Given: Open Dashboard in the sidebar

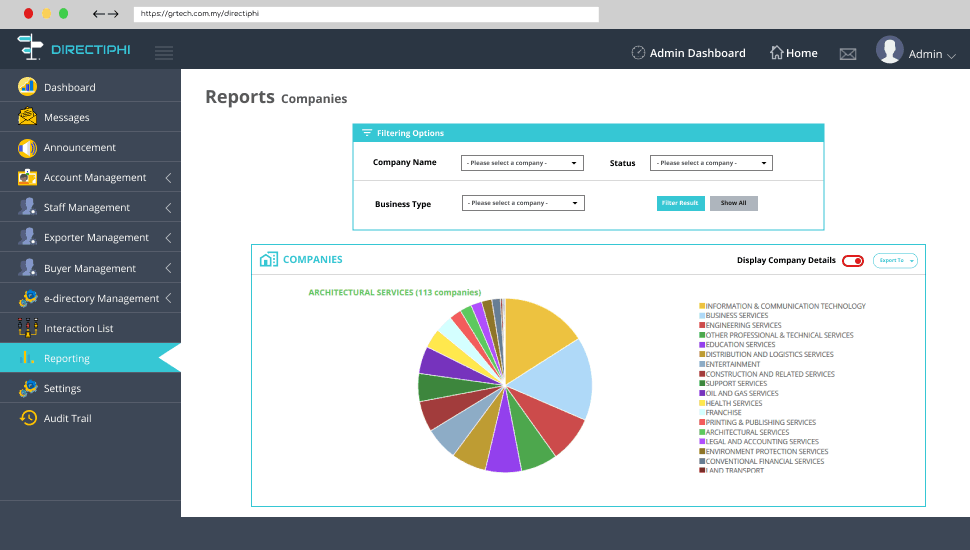Looking at the screenshot, I should click(90, 87).
